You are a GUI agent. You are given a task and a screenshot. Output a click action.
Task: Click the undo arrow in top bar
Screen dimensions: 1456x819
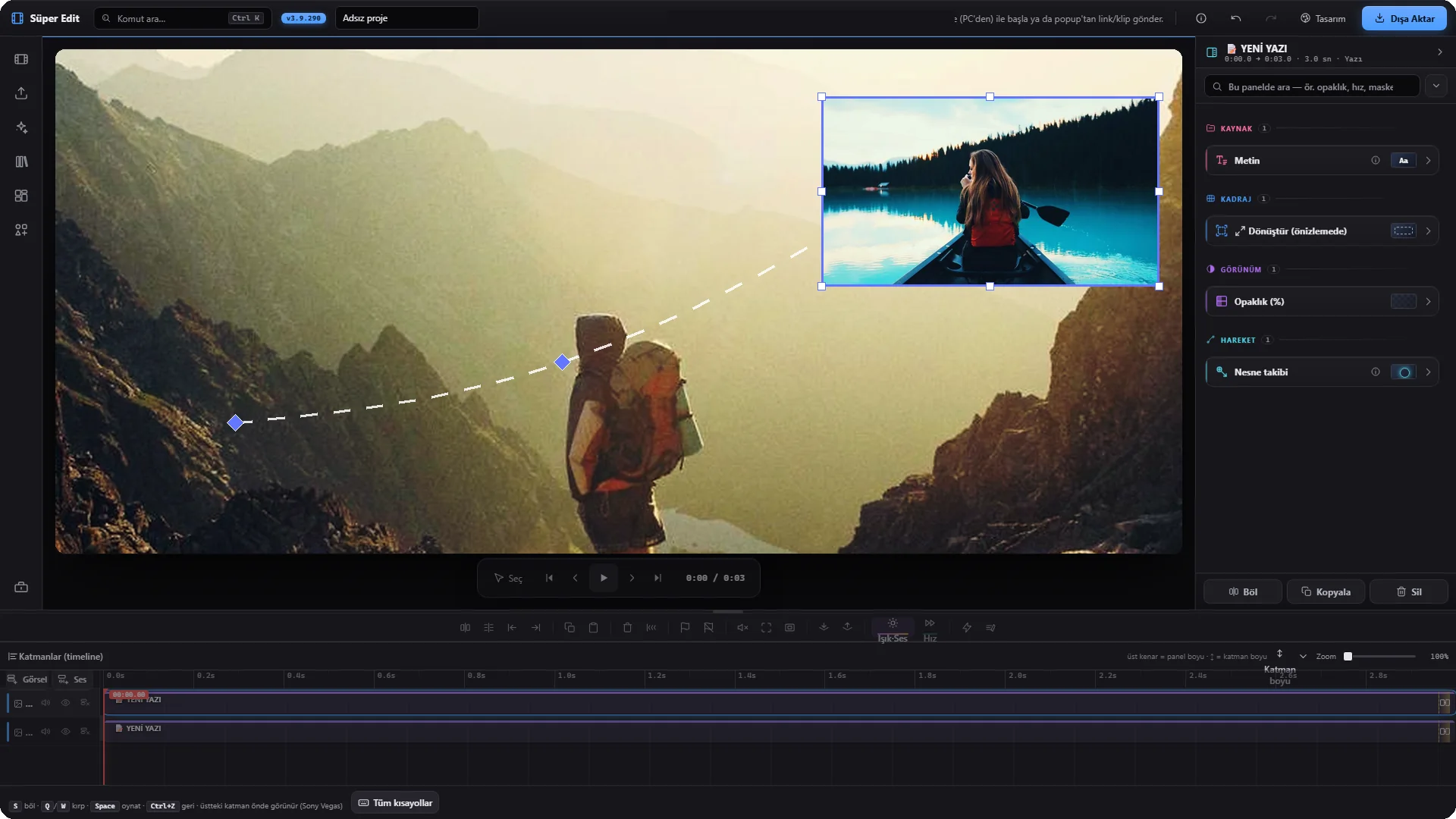point(1236,18)
